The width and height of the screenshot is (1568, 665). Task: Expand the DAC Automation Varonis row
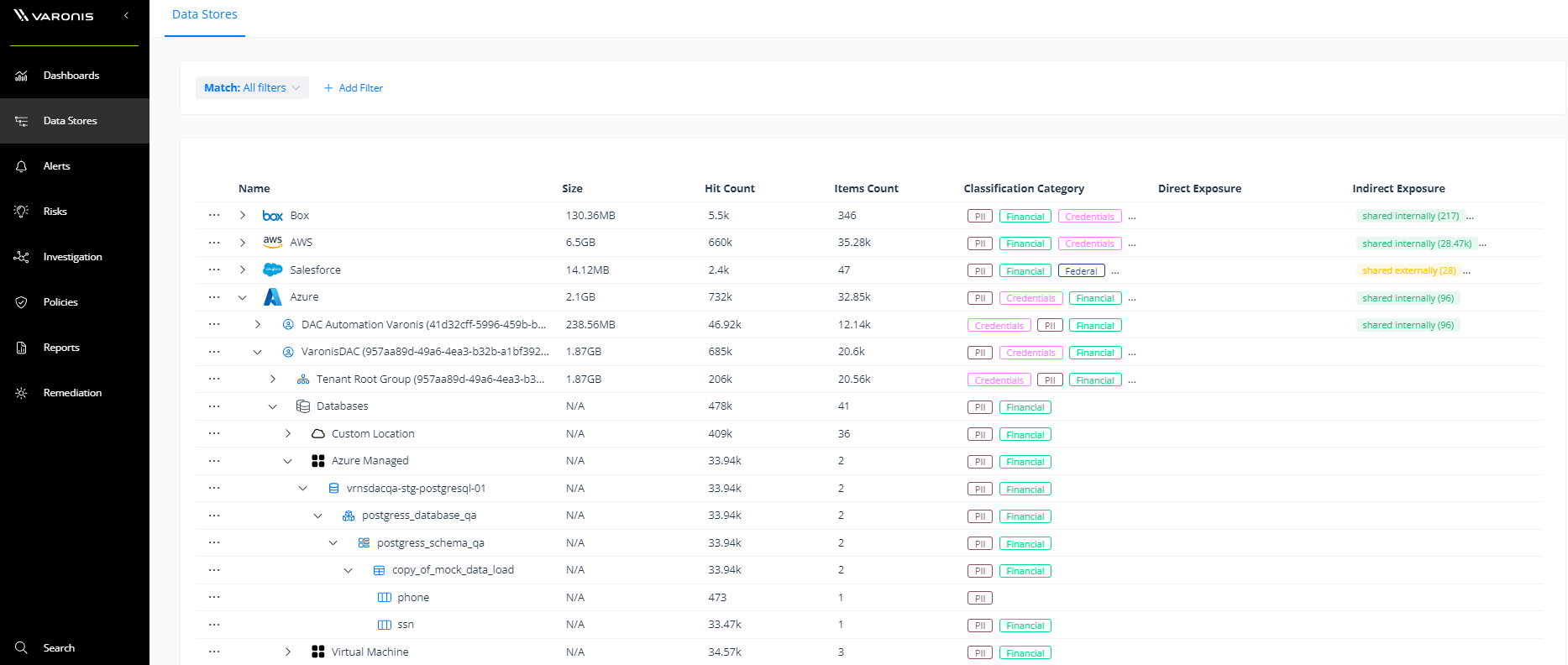pos(258,324)
